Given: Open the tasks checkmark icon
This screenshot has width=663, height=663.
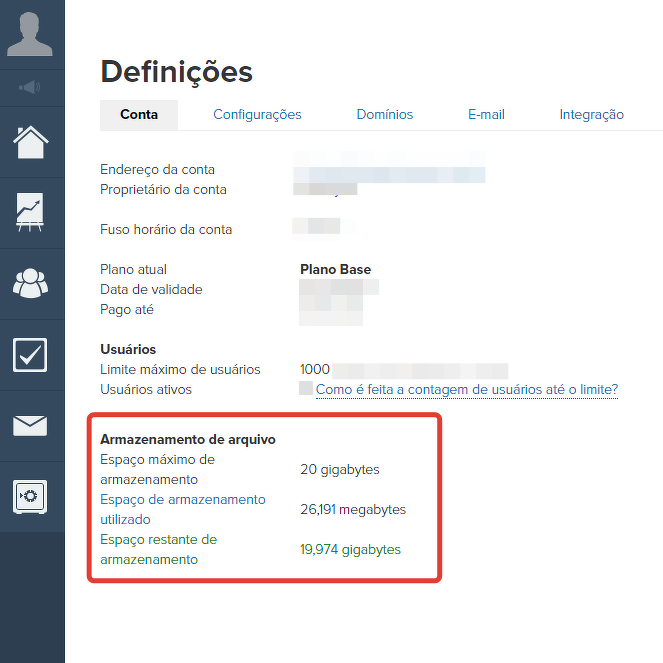Looking at the screenshot, I should pyautogui.click(x=30, y=354).
